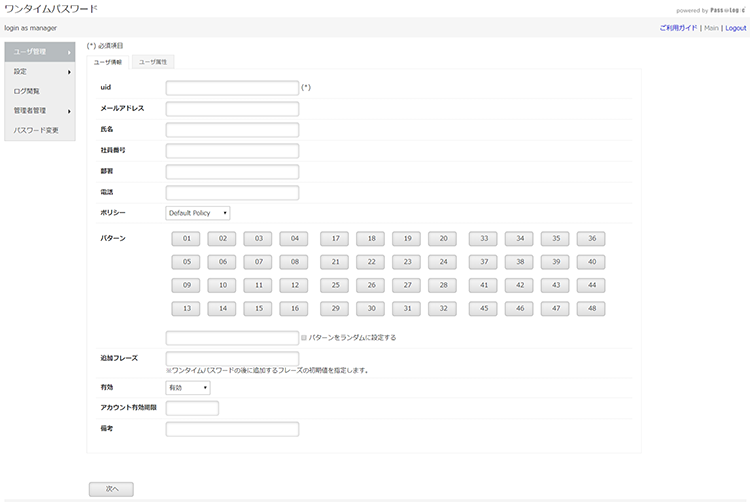Select the ユーザ情報 tab
The width and height of the screenshot is (750, 502).
108,62
